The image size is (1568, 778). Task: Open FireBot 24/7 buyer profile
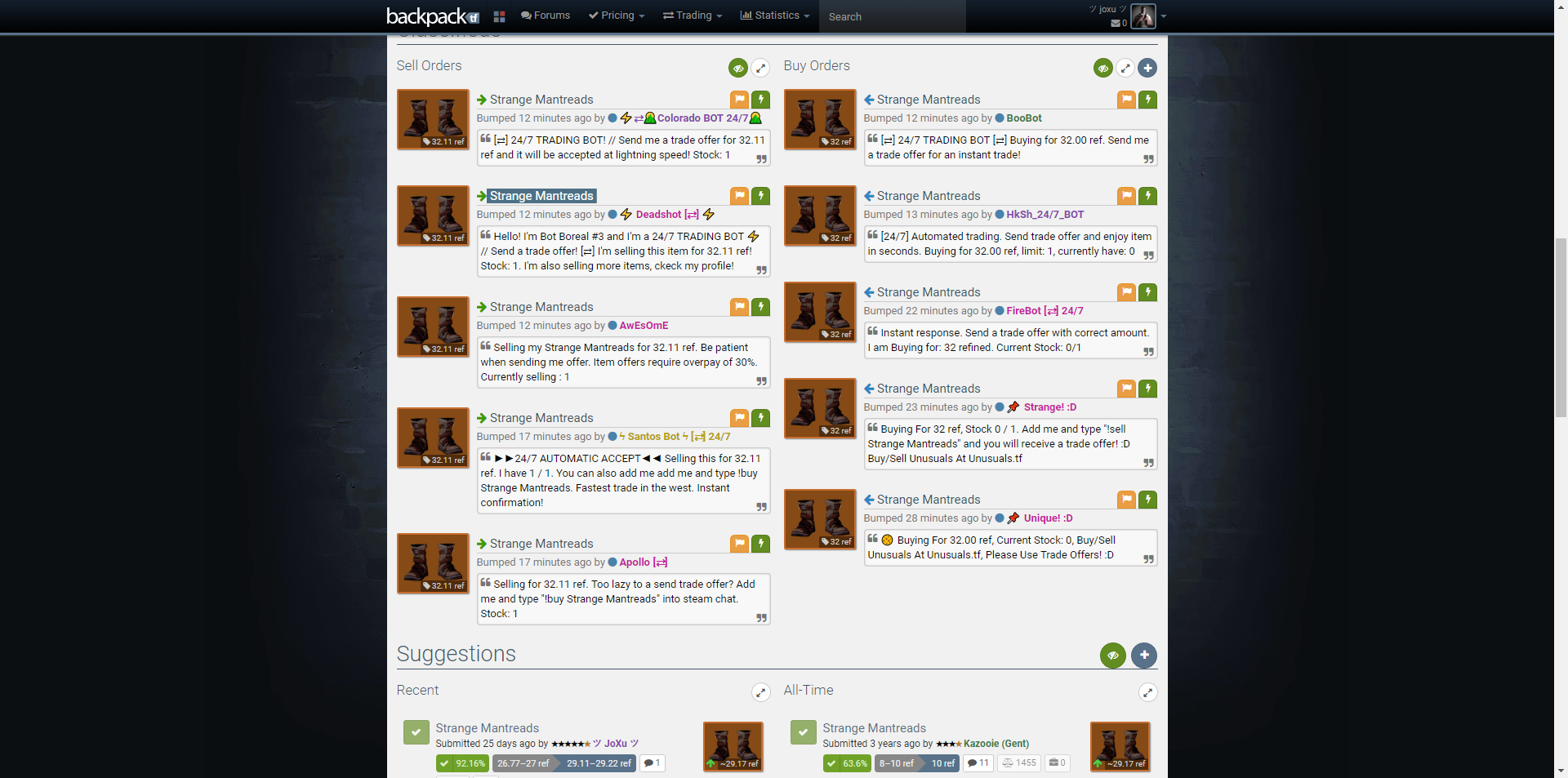[1045, 311]
